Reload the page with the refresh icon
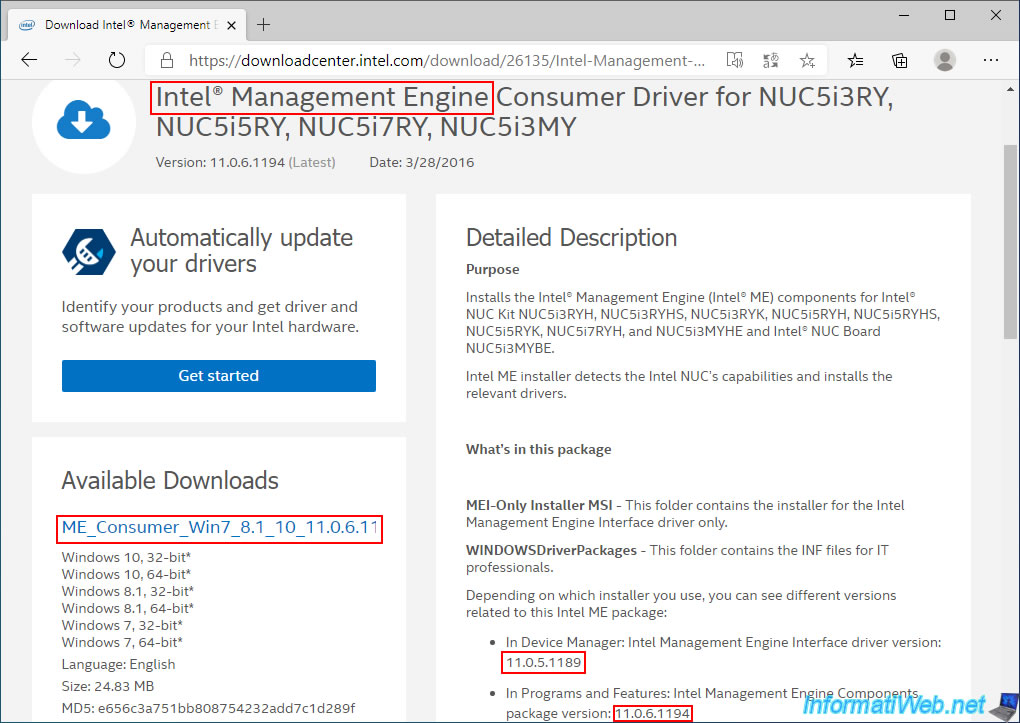 (x=116, y=61)
